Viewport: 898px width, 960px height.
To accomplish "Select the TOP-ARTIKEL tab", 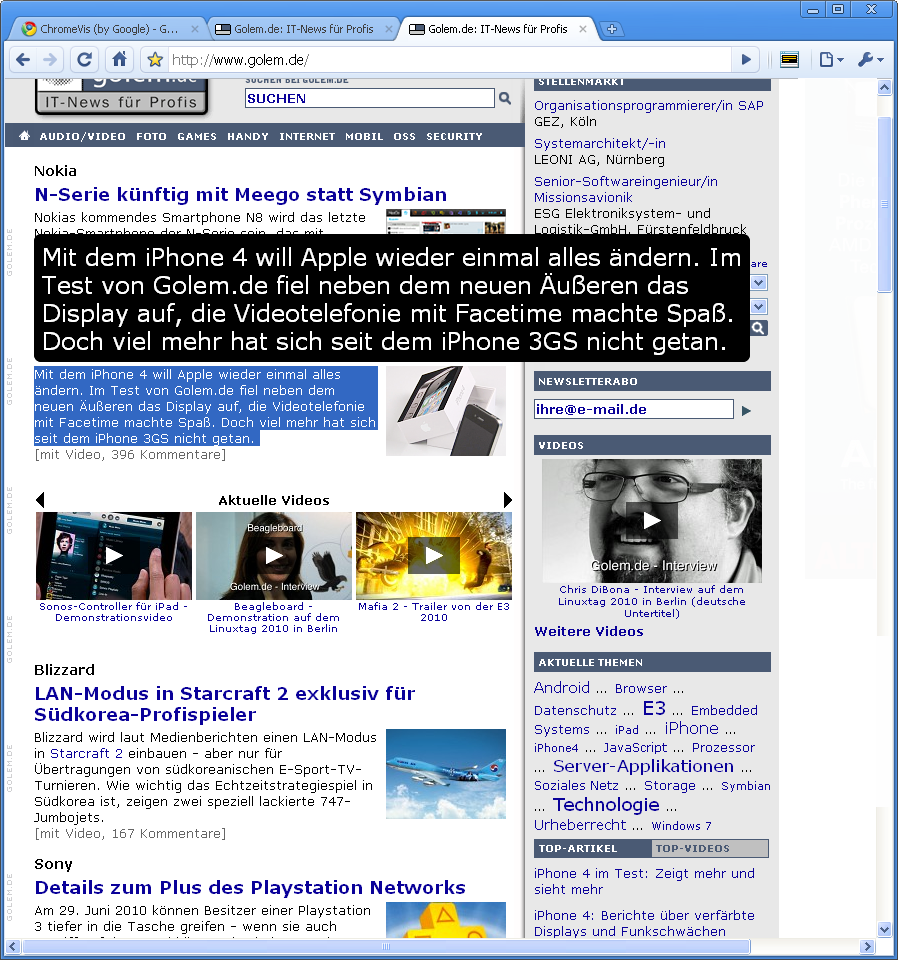I will (x=593, y=849).
